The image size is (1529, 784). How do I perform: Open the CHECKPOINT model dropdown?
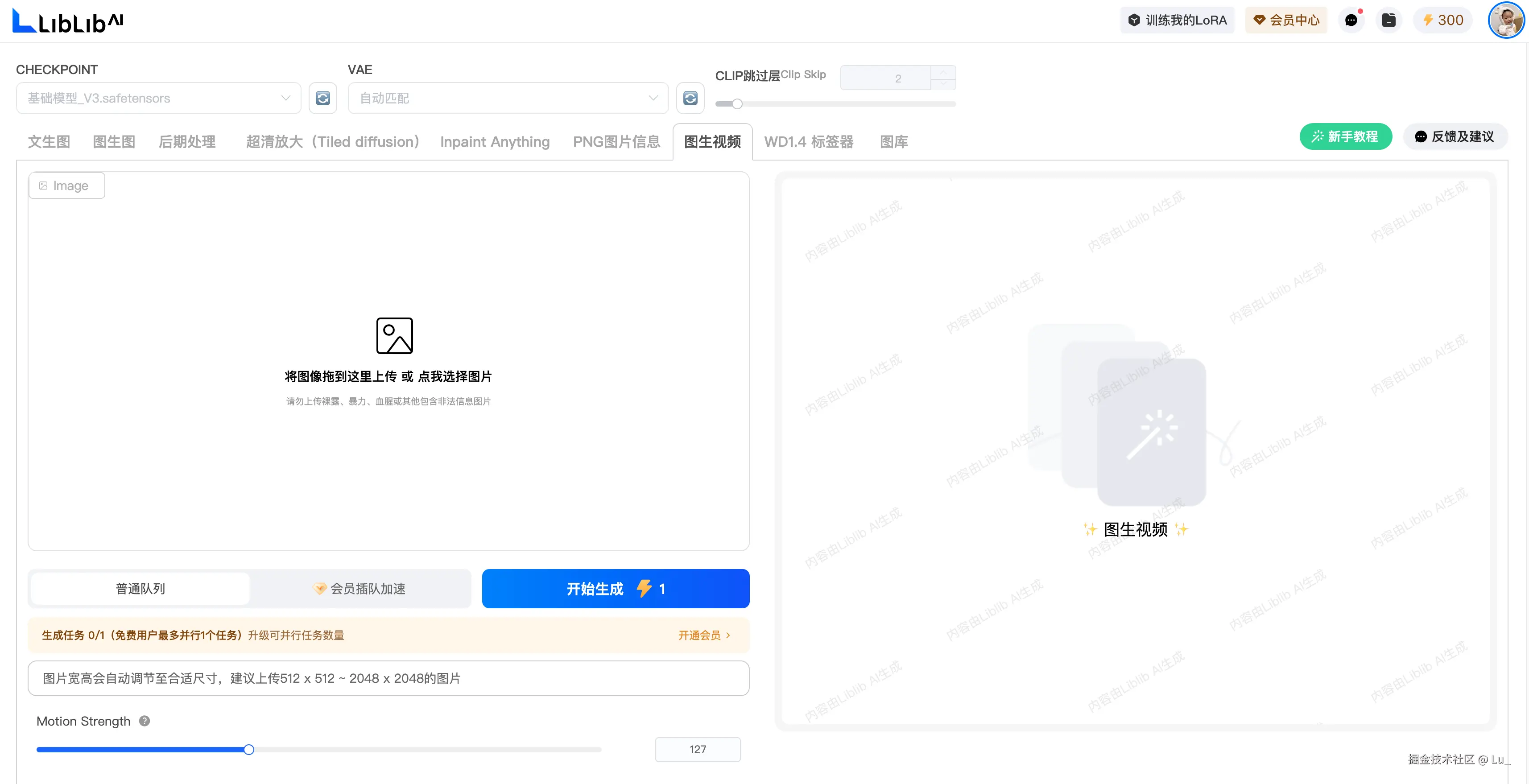pos(158,98)
